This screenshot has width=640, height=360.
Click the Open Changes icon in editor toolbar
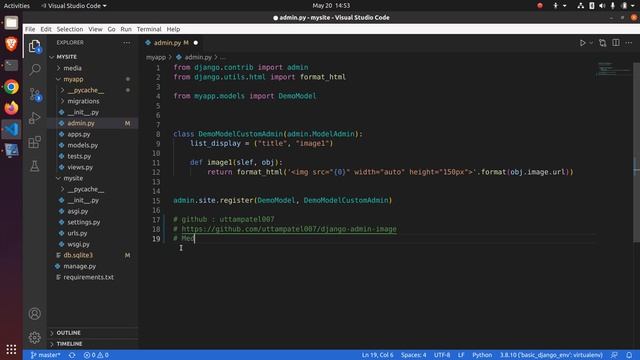[x=602, y=43]
